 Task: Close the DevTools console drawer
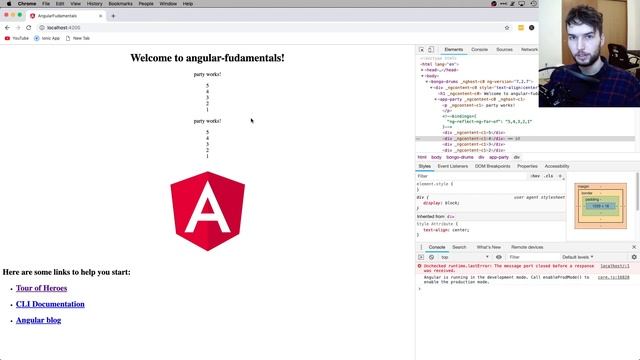[634, 247]
